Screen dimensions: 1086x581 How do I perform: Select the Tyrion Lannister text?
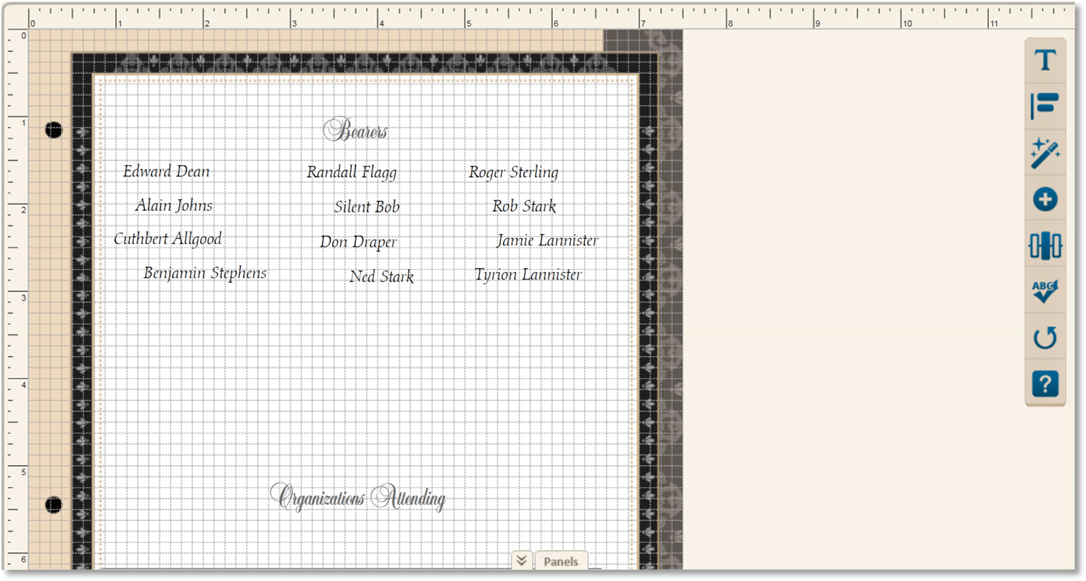coord(527,275)
